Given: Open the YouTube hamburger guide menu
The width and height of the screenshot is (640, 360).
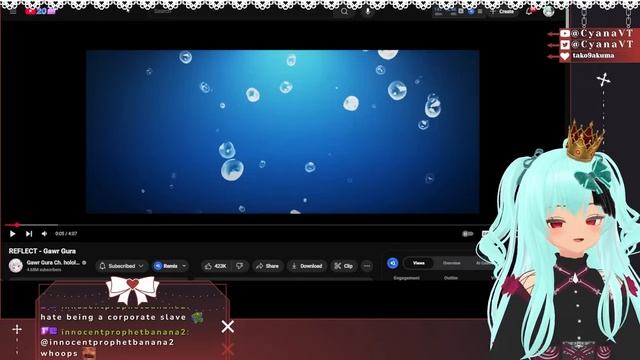Looking at the screenshot, I should [x=13, y=12].
